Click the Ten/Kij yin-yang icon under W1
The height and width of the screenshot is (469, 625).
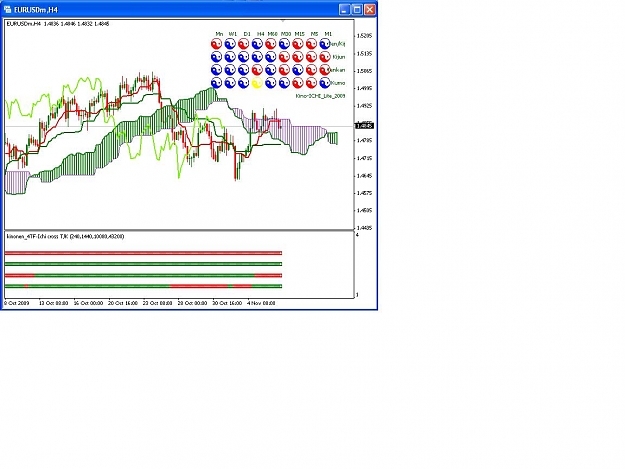[230, 44]
